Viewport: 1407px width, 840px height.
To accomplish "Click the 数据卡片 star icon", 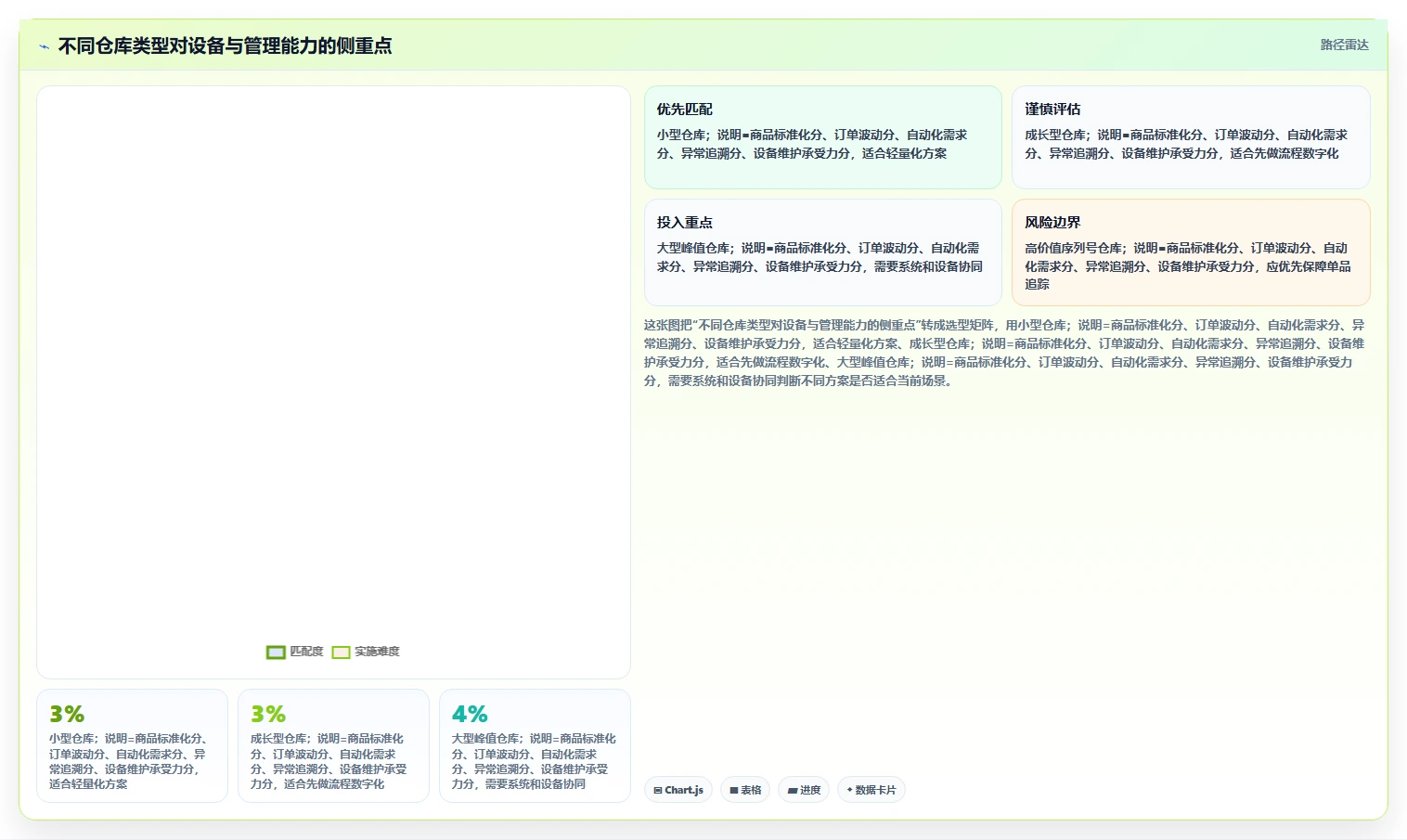I will (849, 790).
